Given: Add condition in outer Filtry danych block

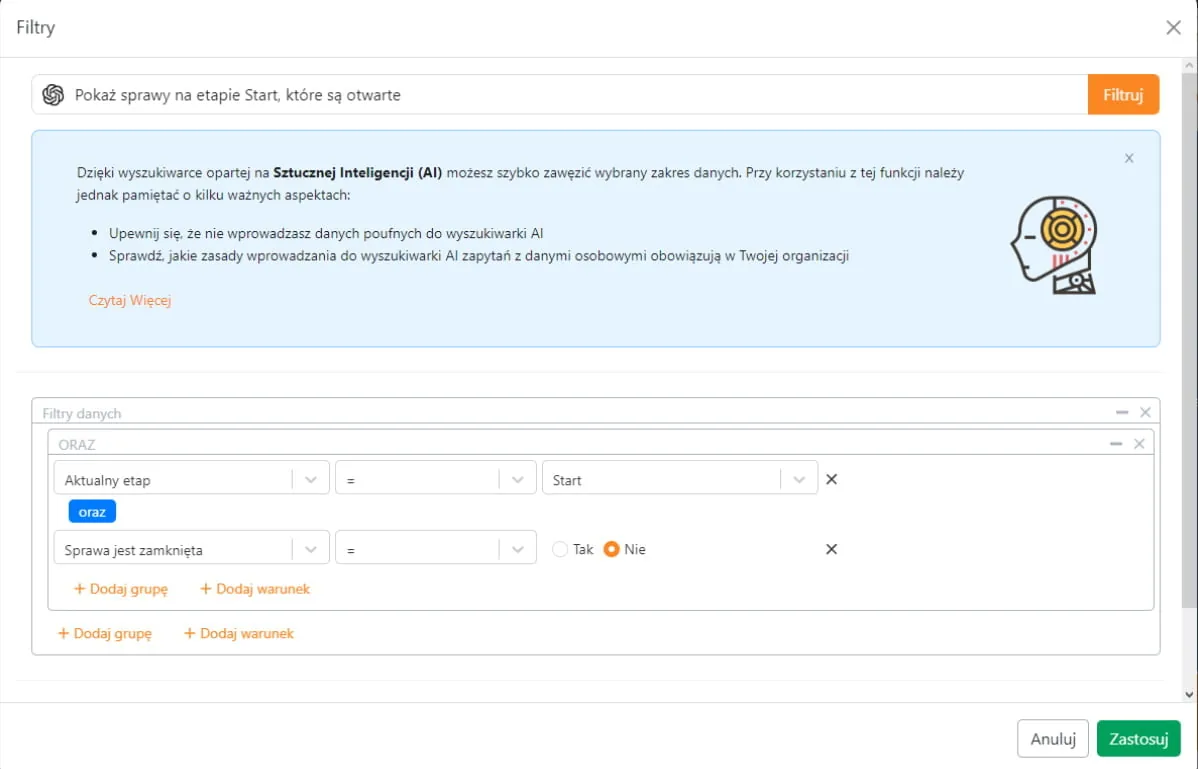Looking at the screenshot, I should [238, 633].
